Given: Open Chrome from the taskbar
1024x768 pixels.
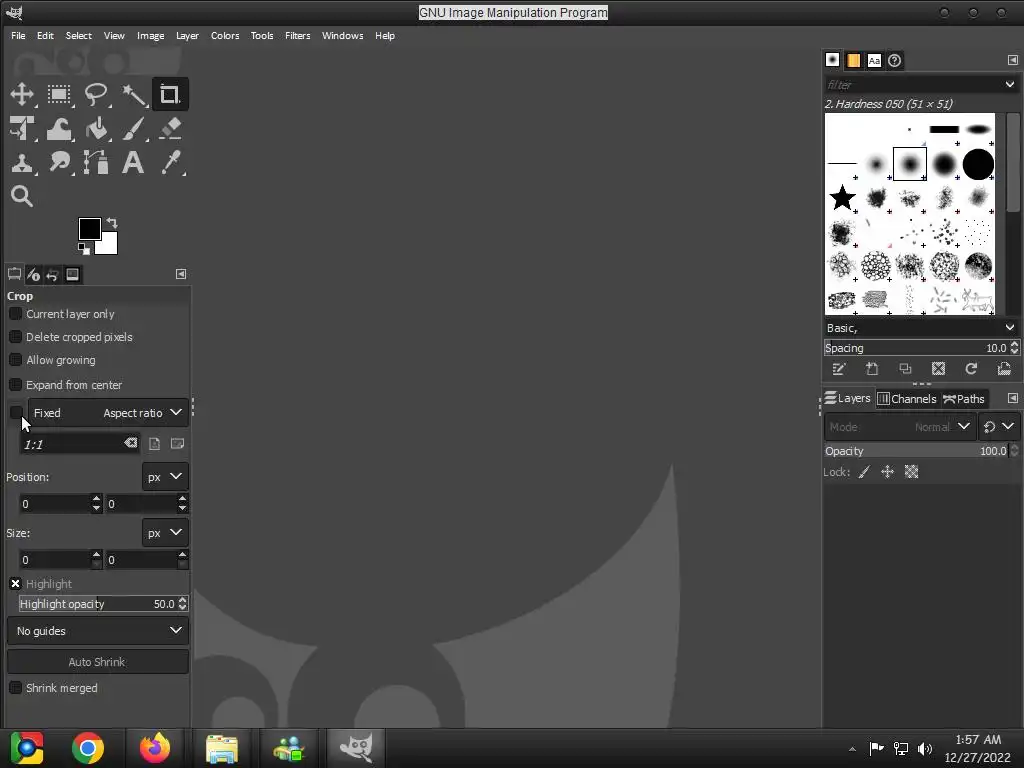Looking at the screenshot, I should coord(88,748).
